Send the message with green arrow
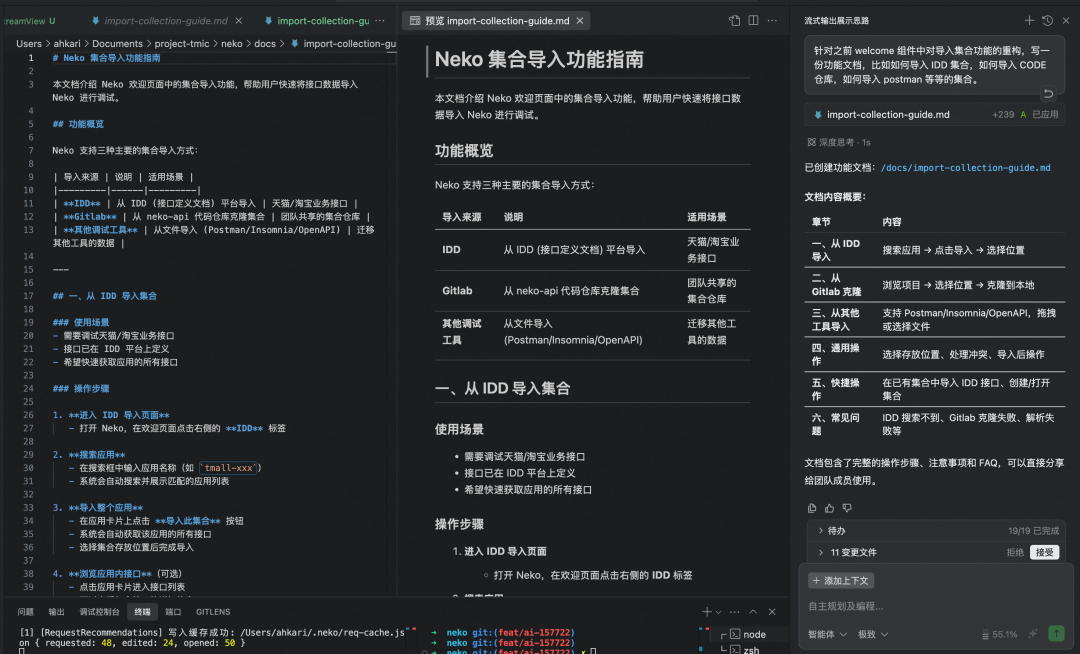Image resolution: width=1080 pixels, height=654 pixels. click(1056, 633)
